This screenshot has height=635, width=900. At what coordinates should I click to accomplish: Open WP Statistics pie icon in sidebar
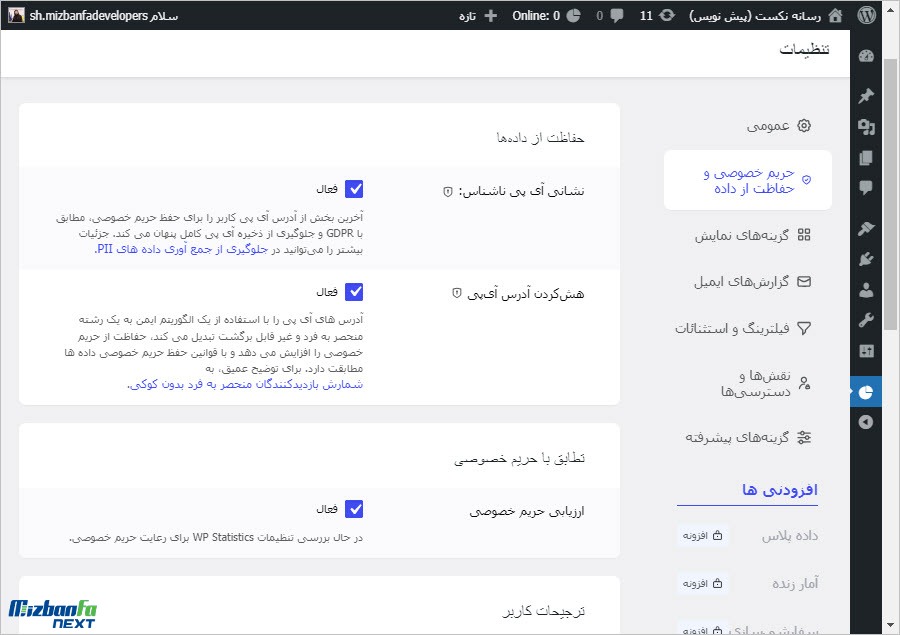866,392
